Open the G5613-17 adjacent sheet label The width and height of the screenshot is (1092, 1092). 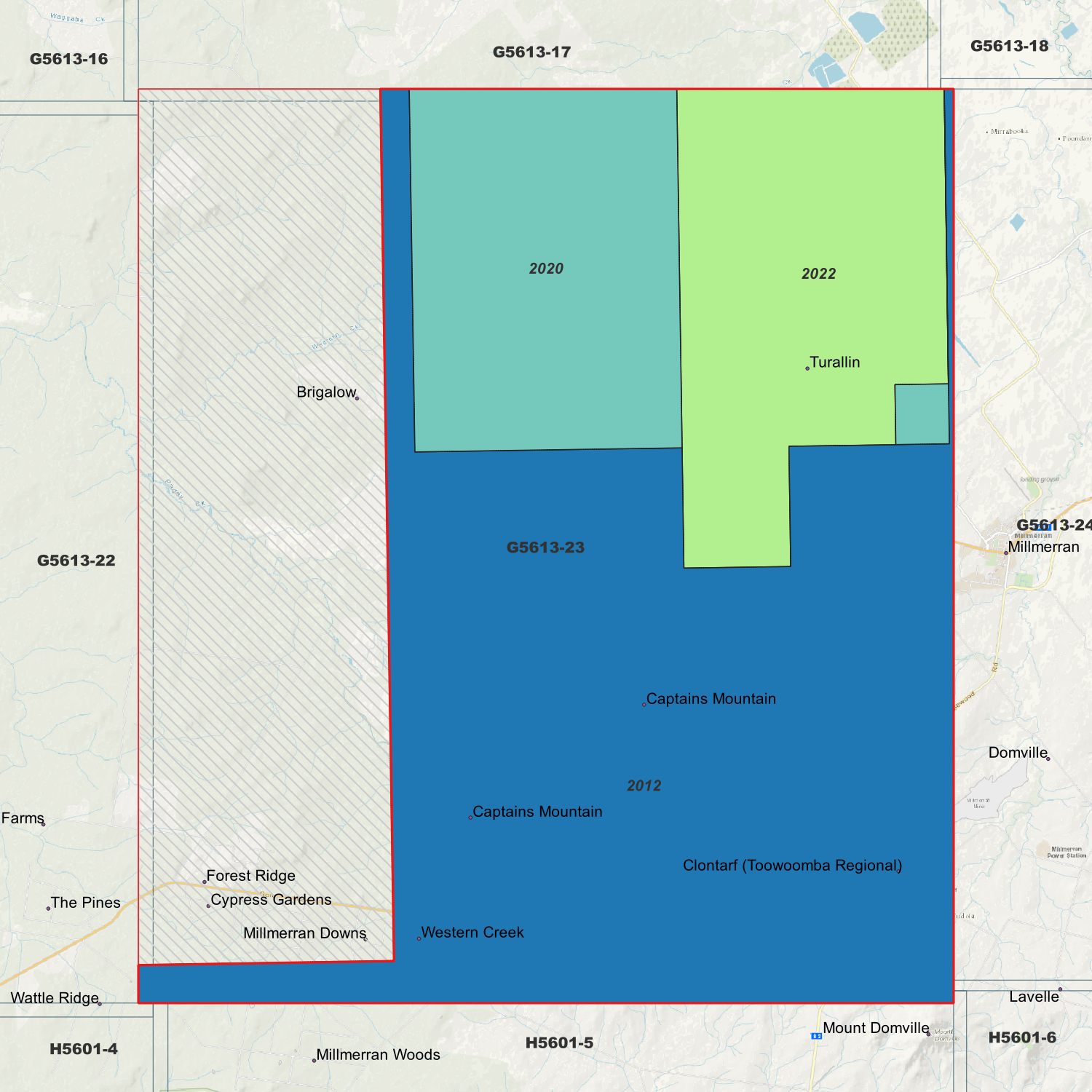tap(531, 52)
